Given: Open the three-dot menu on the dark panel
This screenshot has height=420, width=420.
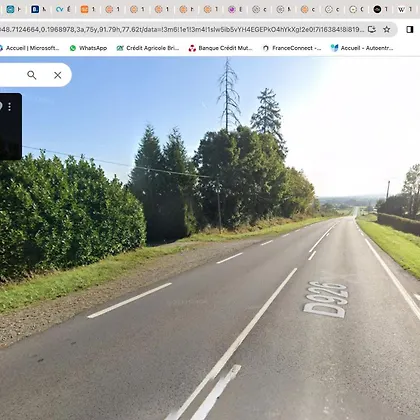Looking at the screenshot, I should click(10, 107).
